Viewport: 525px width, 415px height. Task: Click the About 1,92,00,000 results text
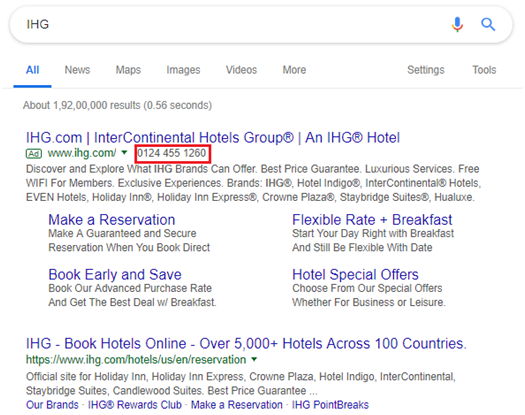(x=118, y=106)
